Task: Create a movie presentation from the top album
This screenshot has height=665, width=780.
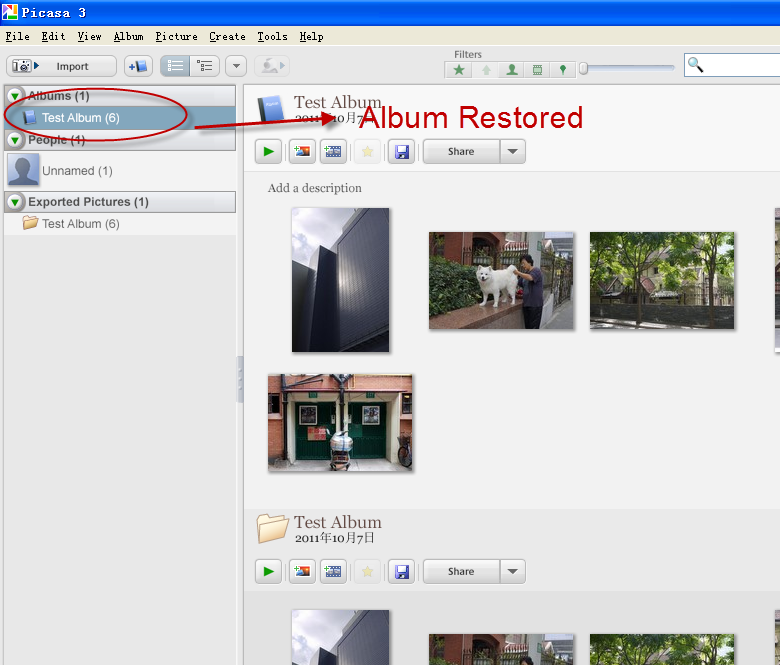Action: (333, 152)
